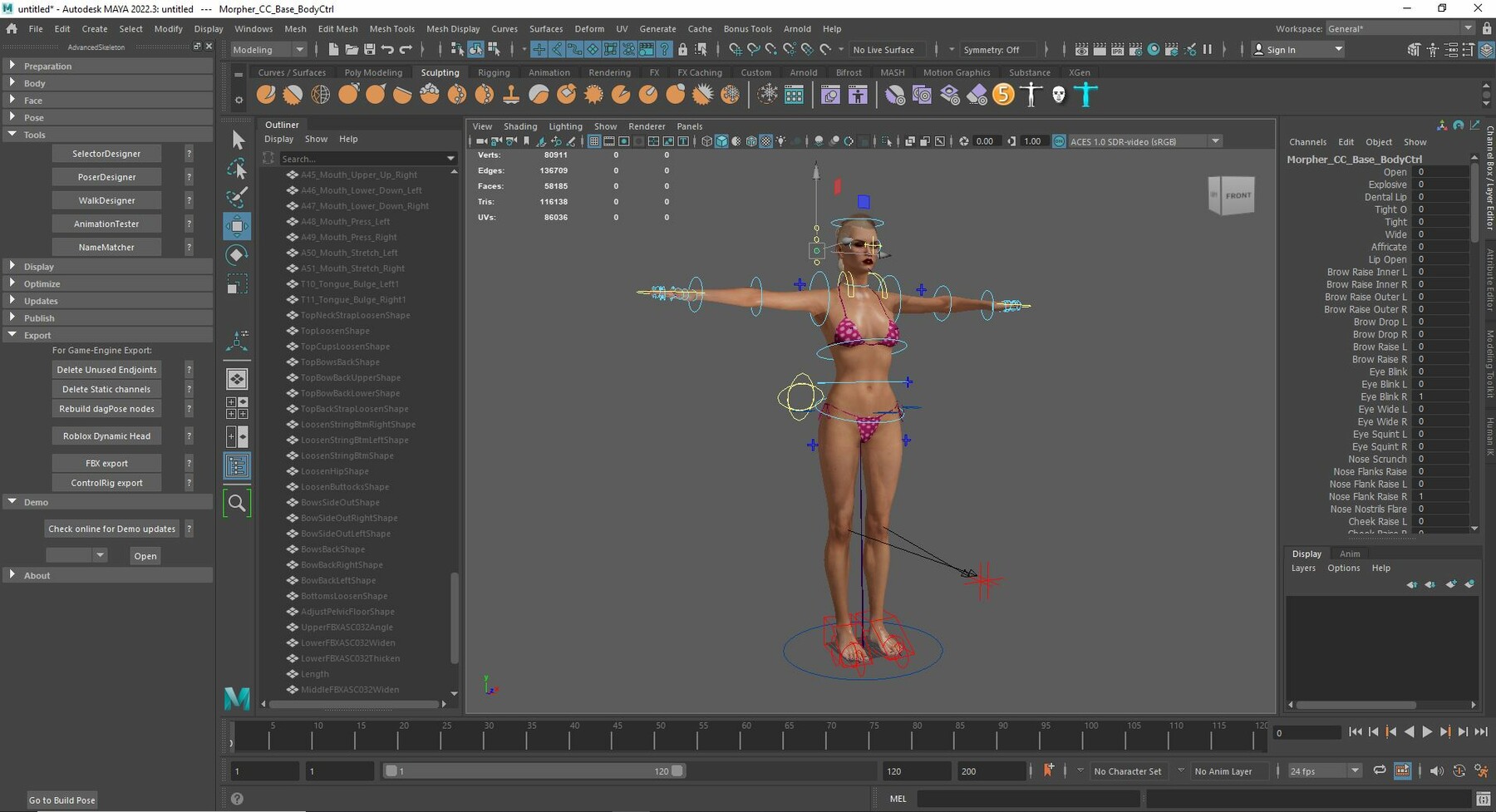The height and width of the screenshot is (812, 1496).
Task: Open the Deform menu
Action: (589, 28)
